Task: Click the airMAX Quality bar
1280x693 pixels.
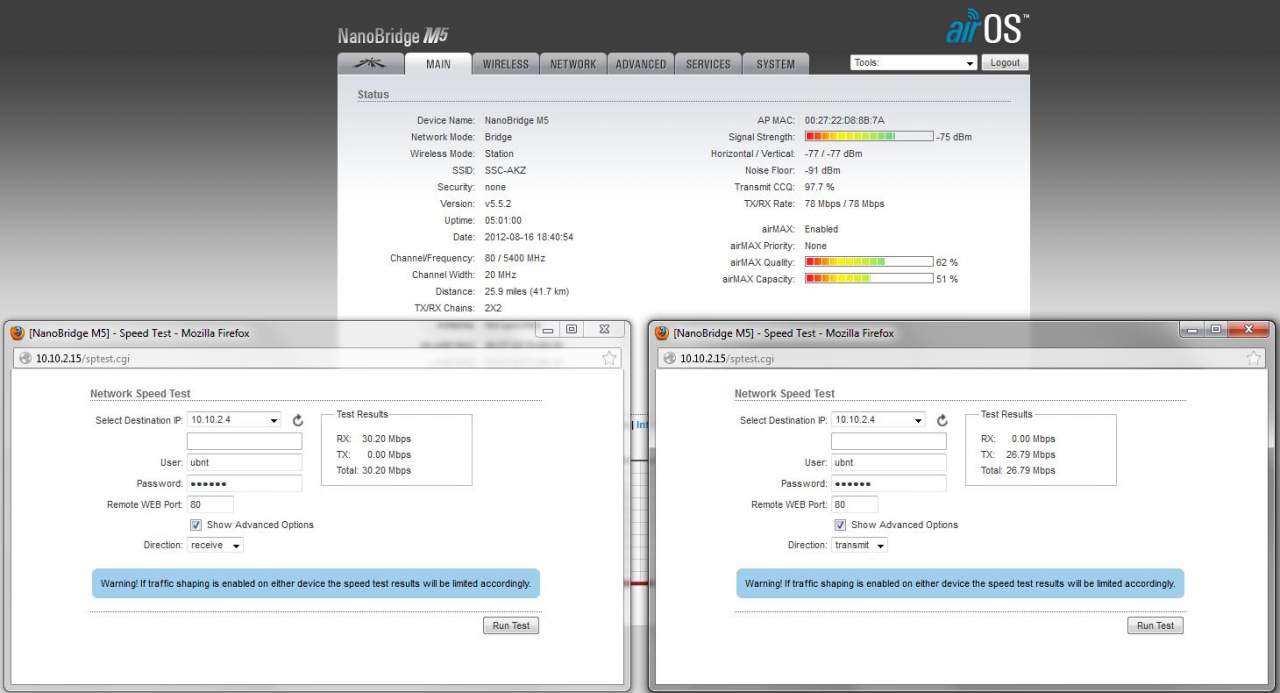Action: coord(869,262)
